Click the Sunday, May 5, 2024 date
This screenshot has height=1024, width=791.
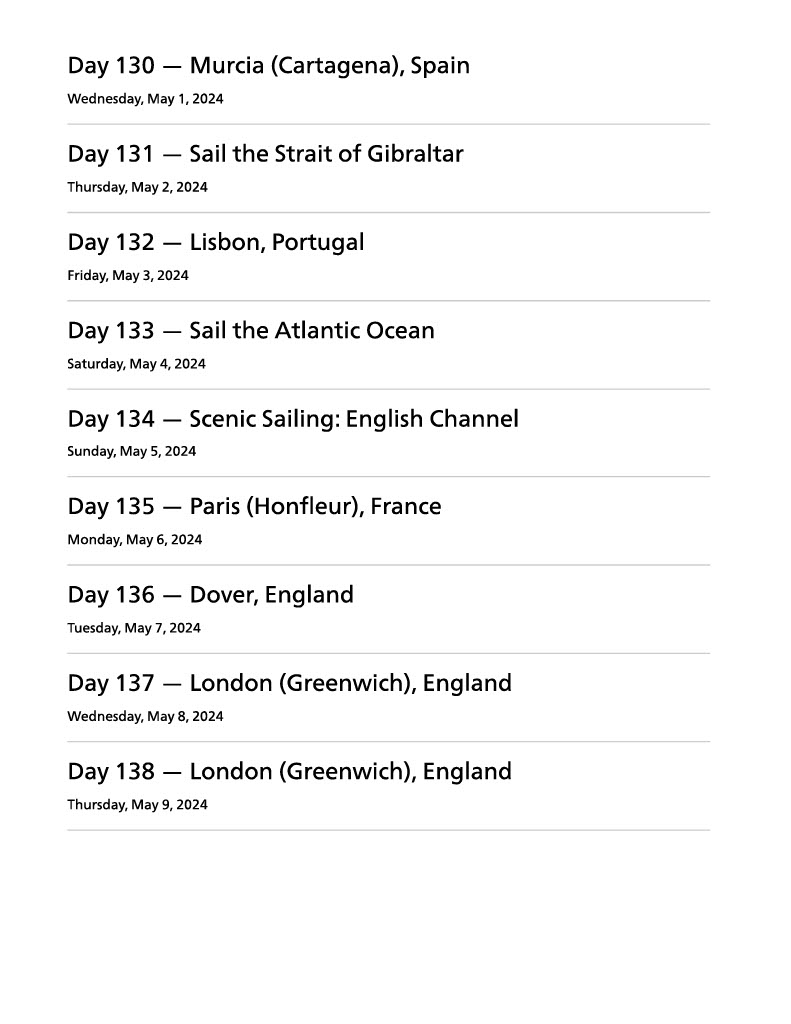(131, 451)
